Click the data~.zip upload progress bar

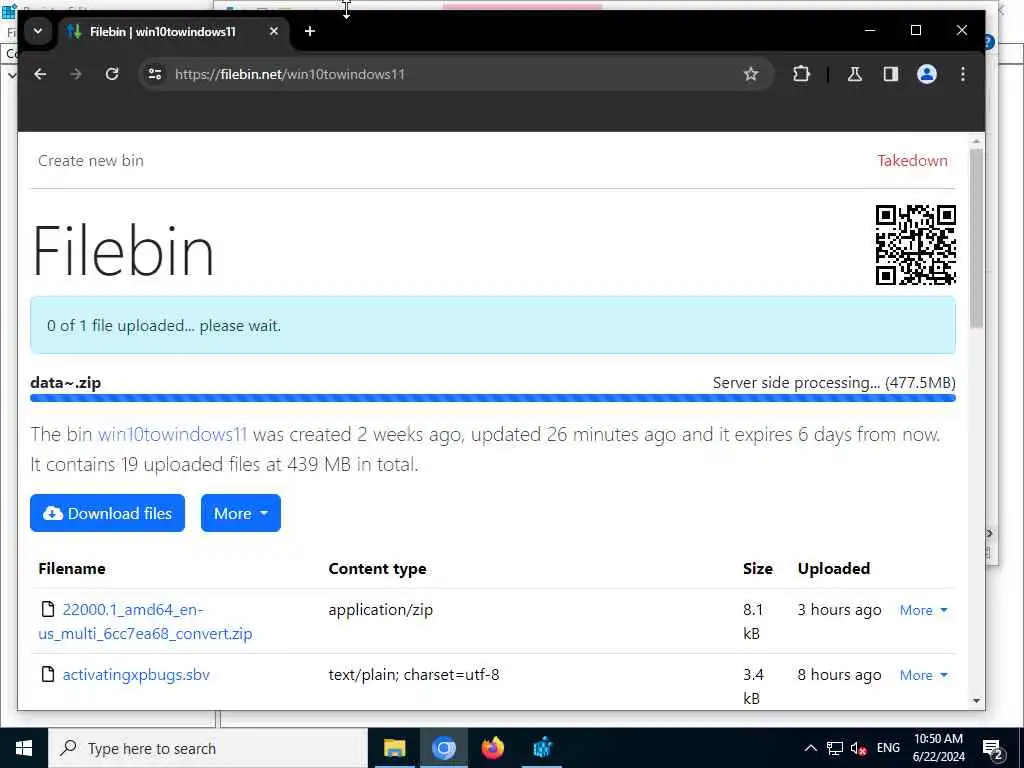tap(492, 398)
